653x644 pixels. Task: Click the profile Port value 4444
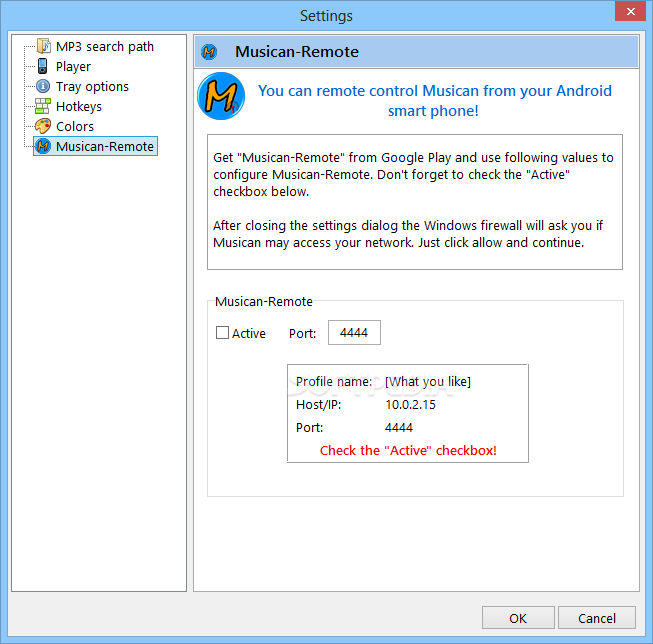399,427
